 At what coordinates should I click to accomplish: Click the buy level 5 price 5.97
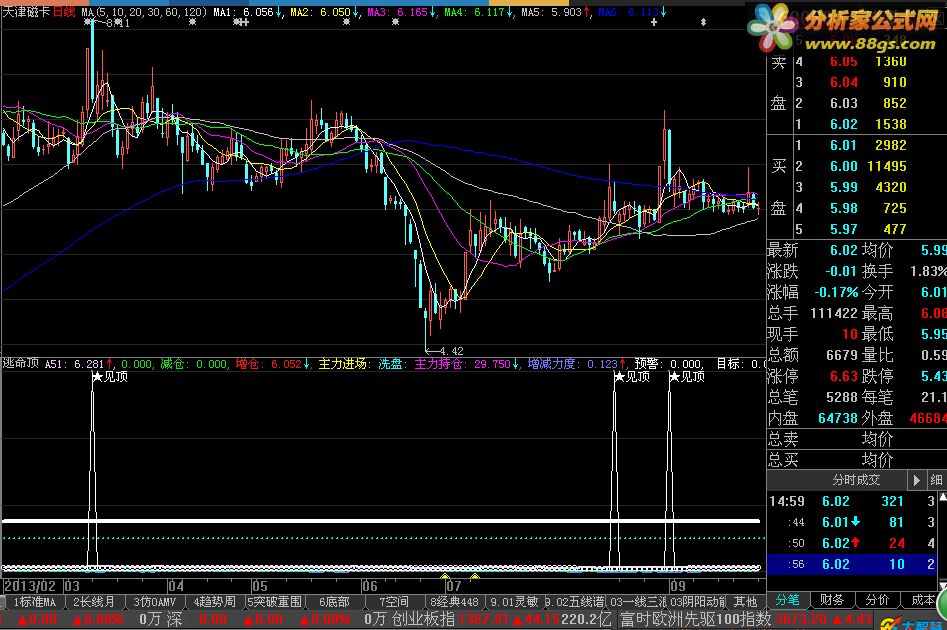(x=843, y=230)
